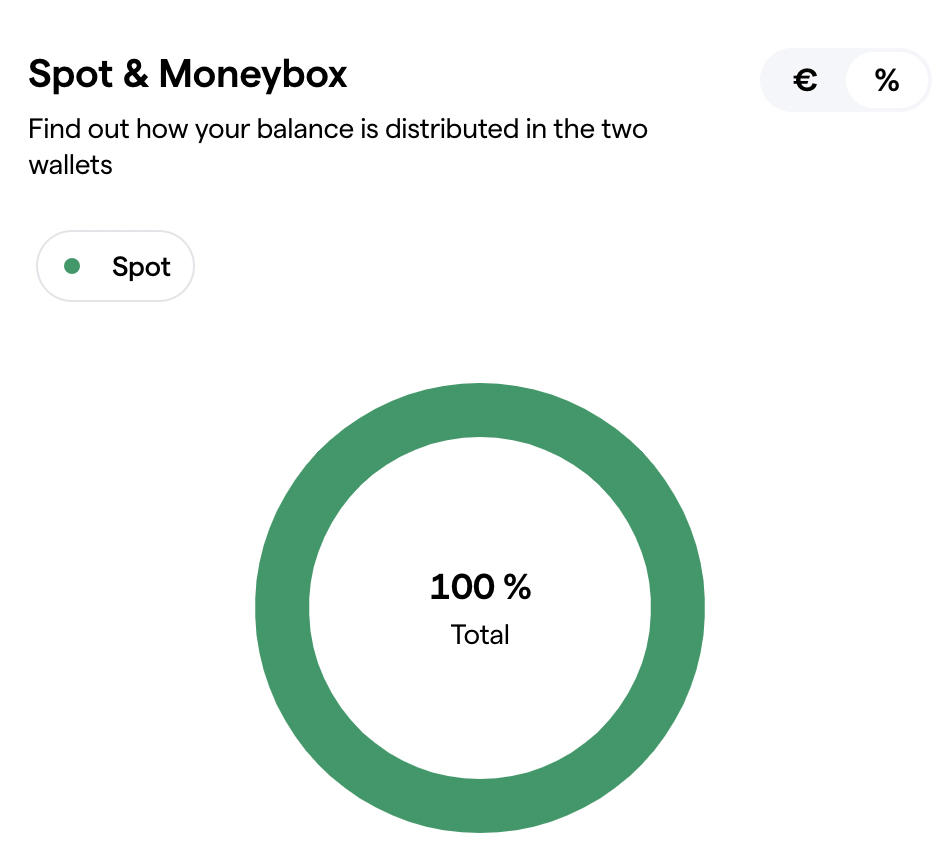Select the percent display option
944x868 pixels.
(887, 80)
